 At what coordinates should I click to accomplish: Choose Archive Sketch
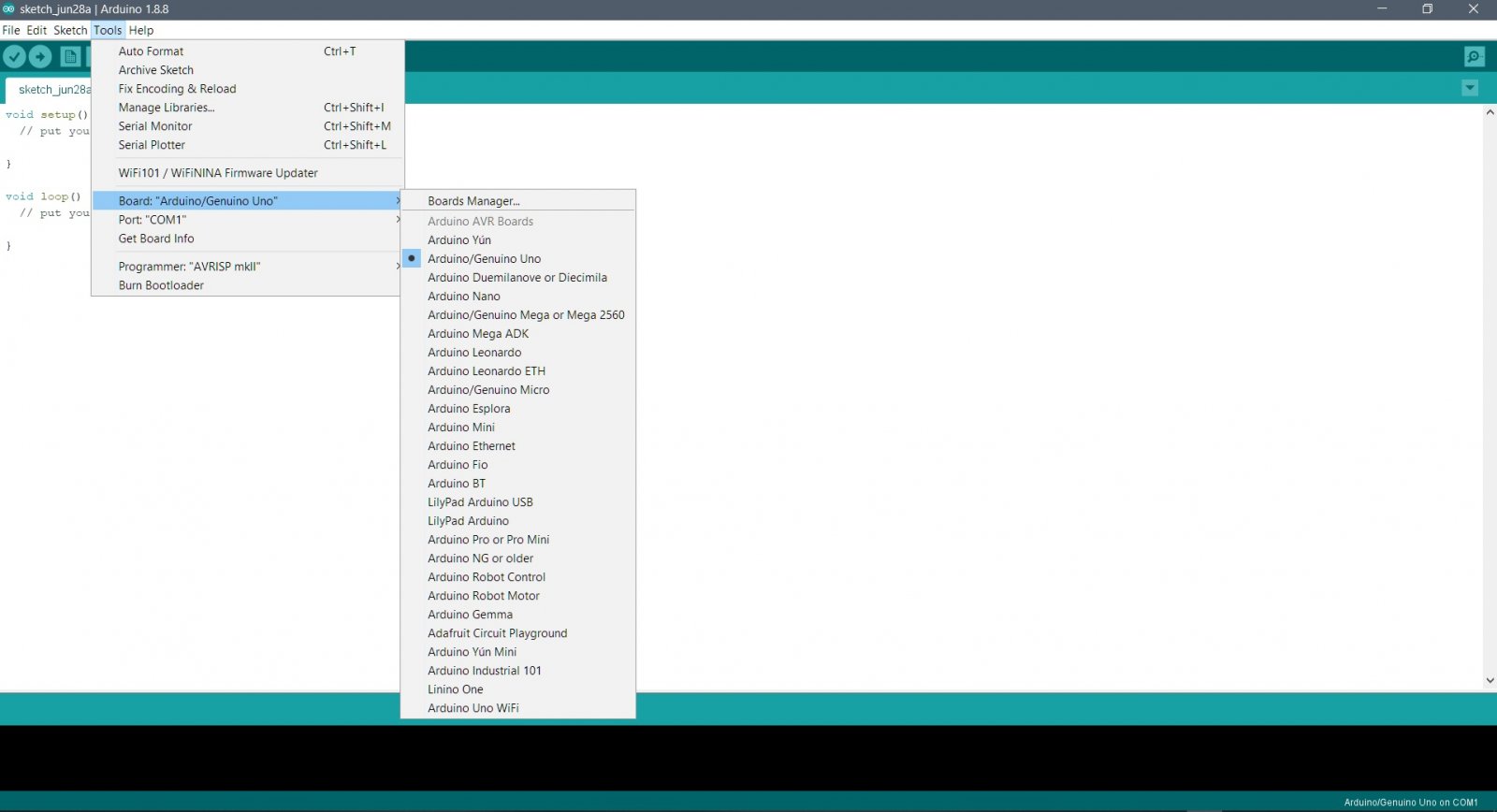(x=247, y=70)
